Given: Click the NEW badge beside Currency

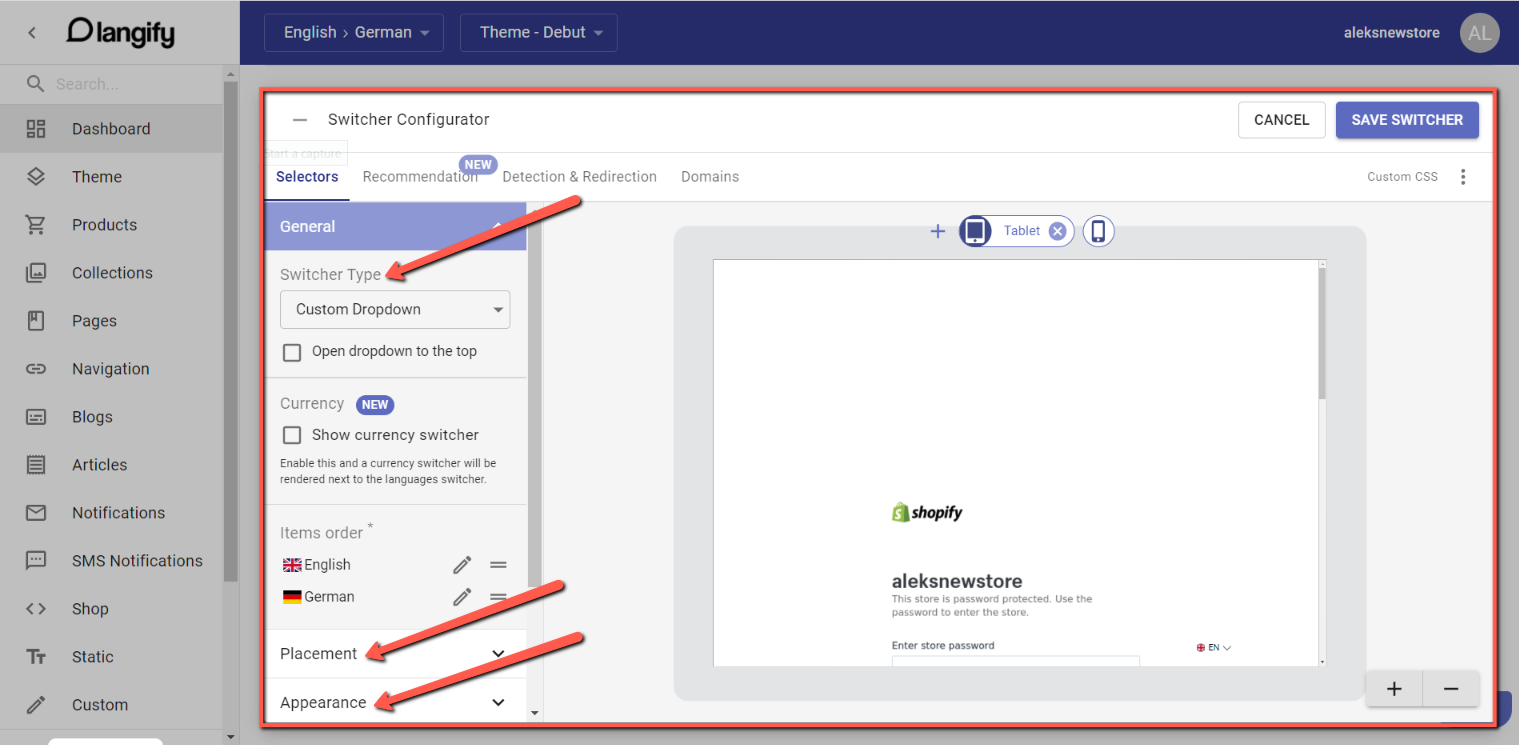Looking at the screenshot, I should tap(375, 405).
